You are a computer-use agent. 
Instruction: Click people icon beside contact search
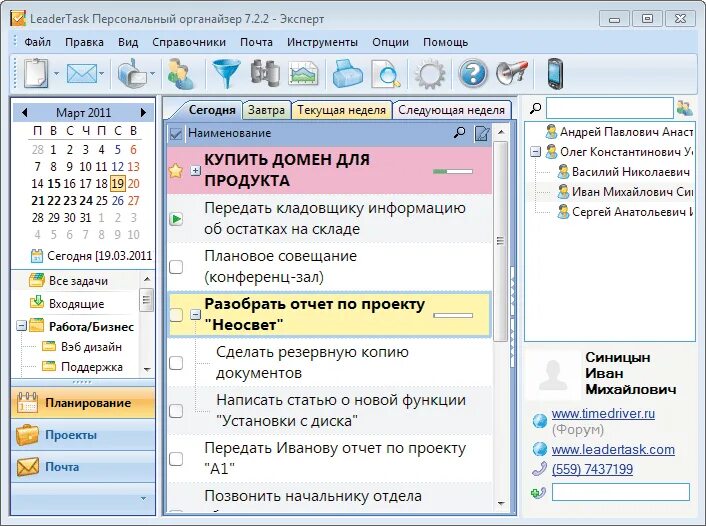point(684,109)
